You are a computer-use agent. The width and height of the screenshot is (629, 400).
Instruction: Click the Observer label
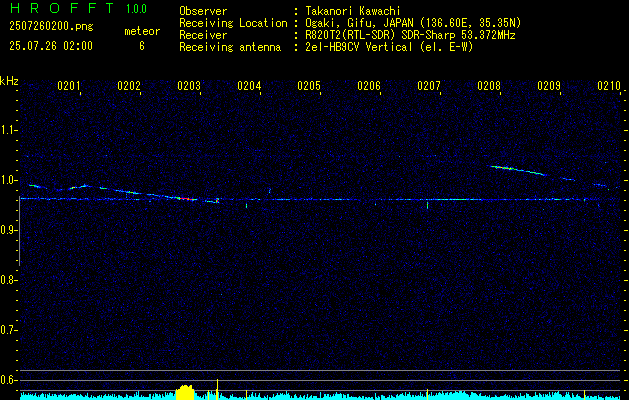(203, 11)
